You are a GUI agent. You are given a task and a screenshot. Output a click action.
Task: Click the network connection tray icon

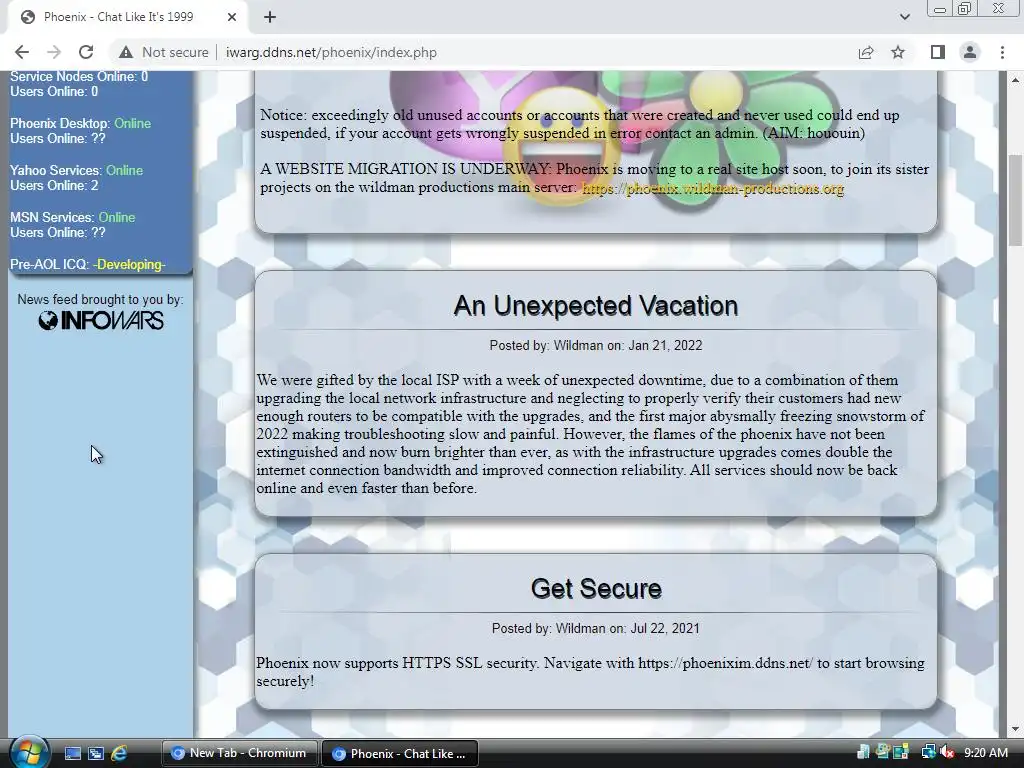click(x=928, y=753)
